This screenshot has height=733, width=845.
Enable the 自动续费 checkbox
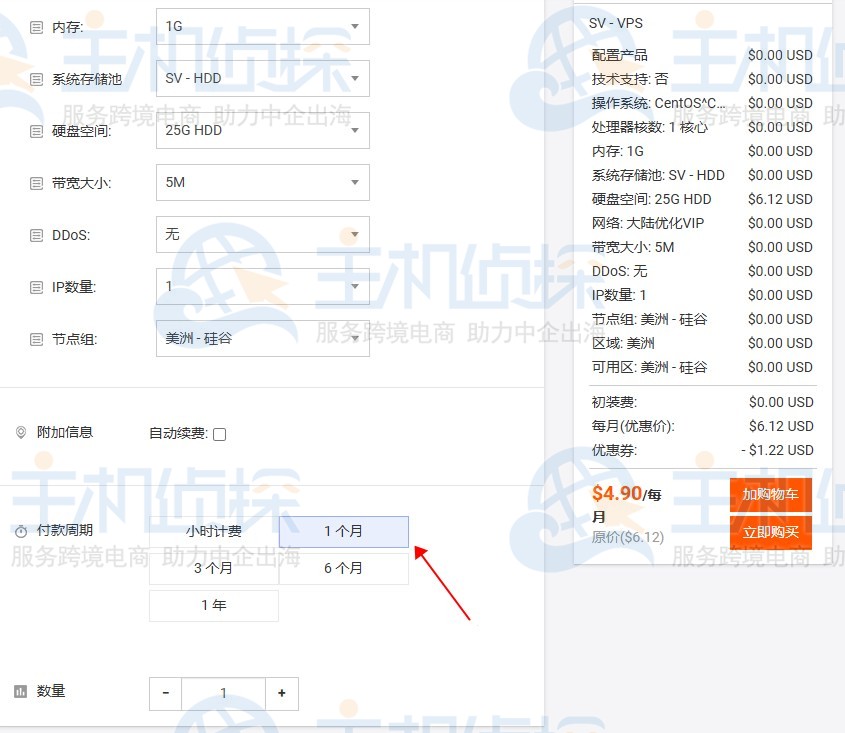click(x=218, y=434)
